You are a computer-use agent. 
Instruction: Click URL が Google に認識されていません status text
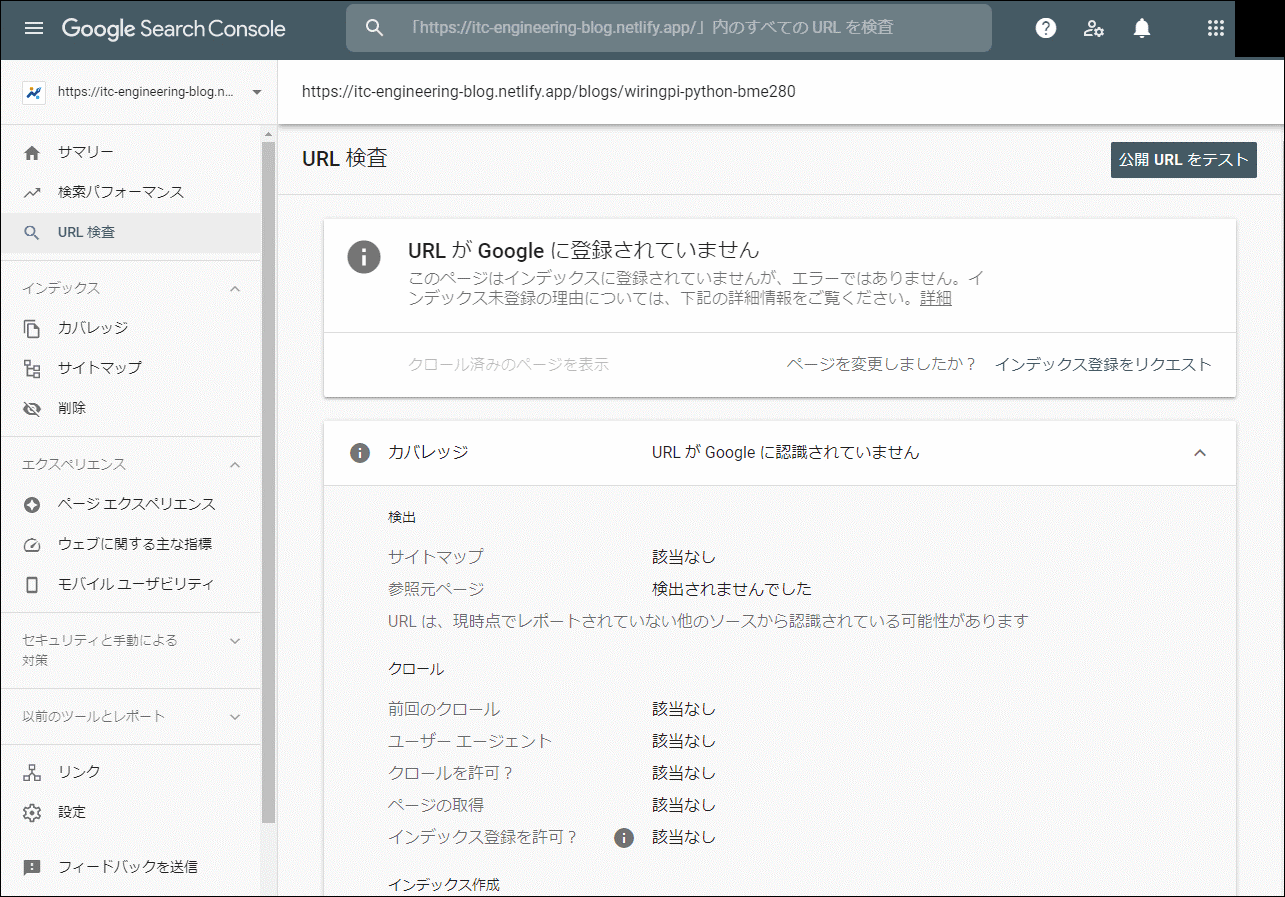786,453
